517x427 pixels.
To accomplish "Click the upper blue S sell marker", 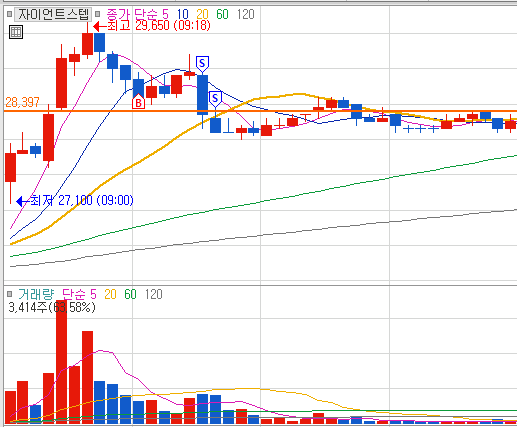I will coord(202,64).
